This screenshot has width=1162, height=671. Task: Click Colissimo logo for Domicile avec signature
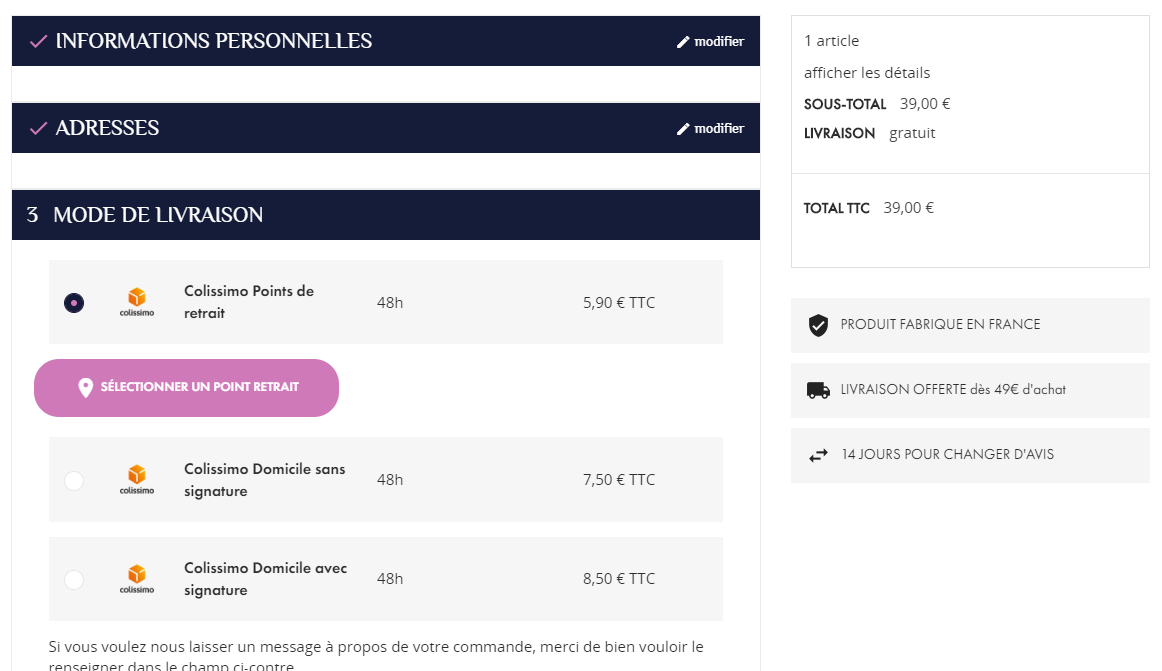pos(137,579)
